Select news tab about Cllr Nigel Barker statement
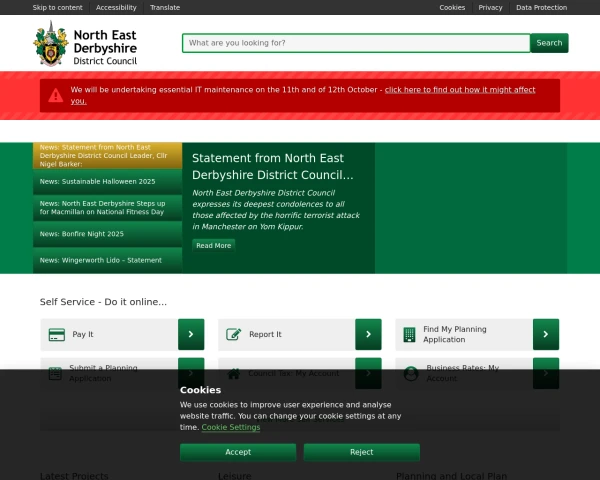 pos(108,155)
